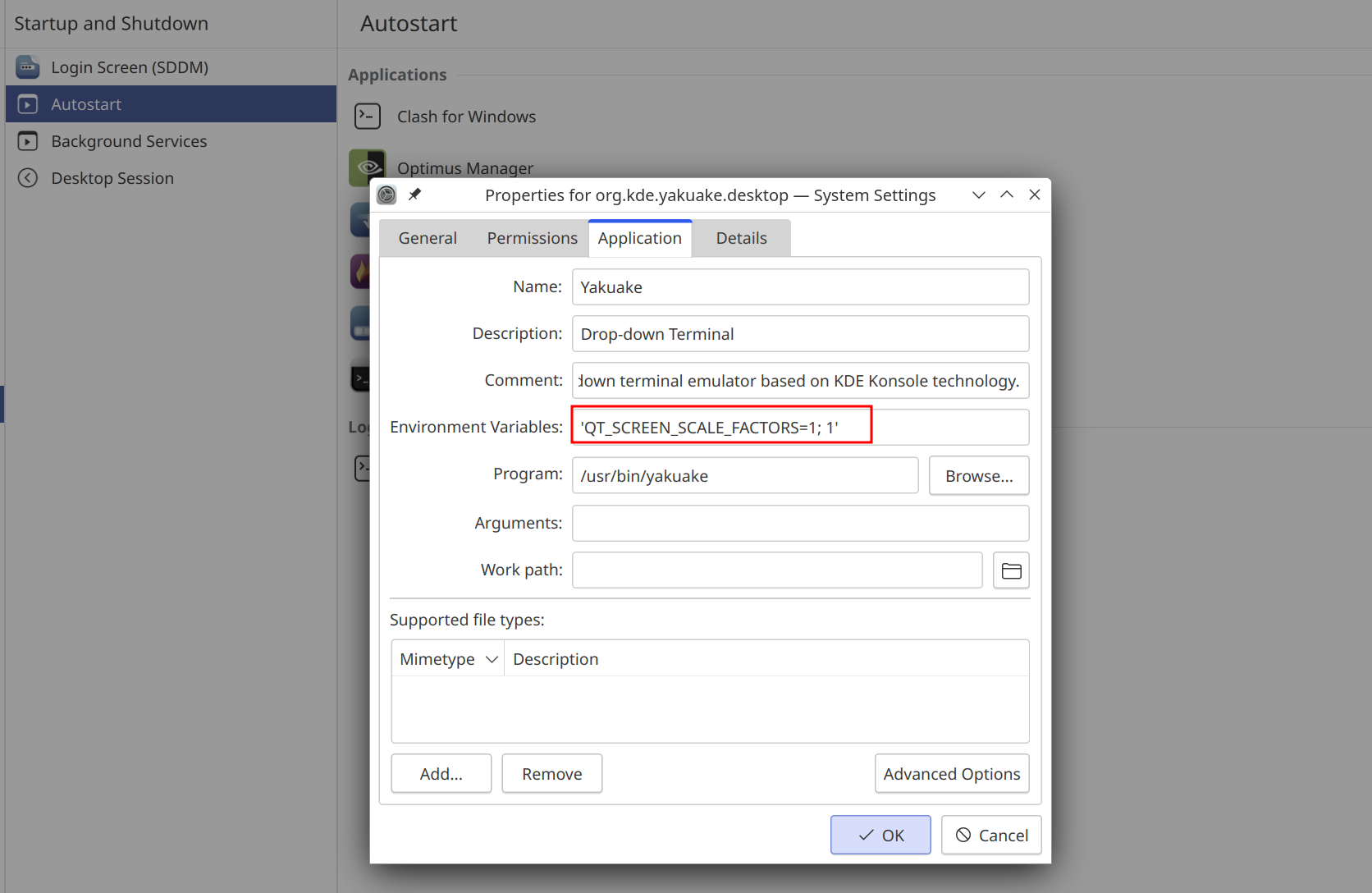
Task: Minimize the properties dialog
Action: (979, 195)
